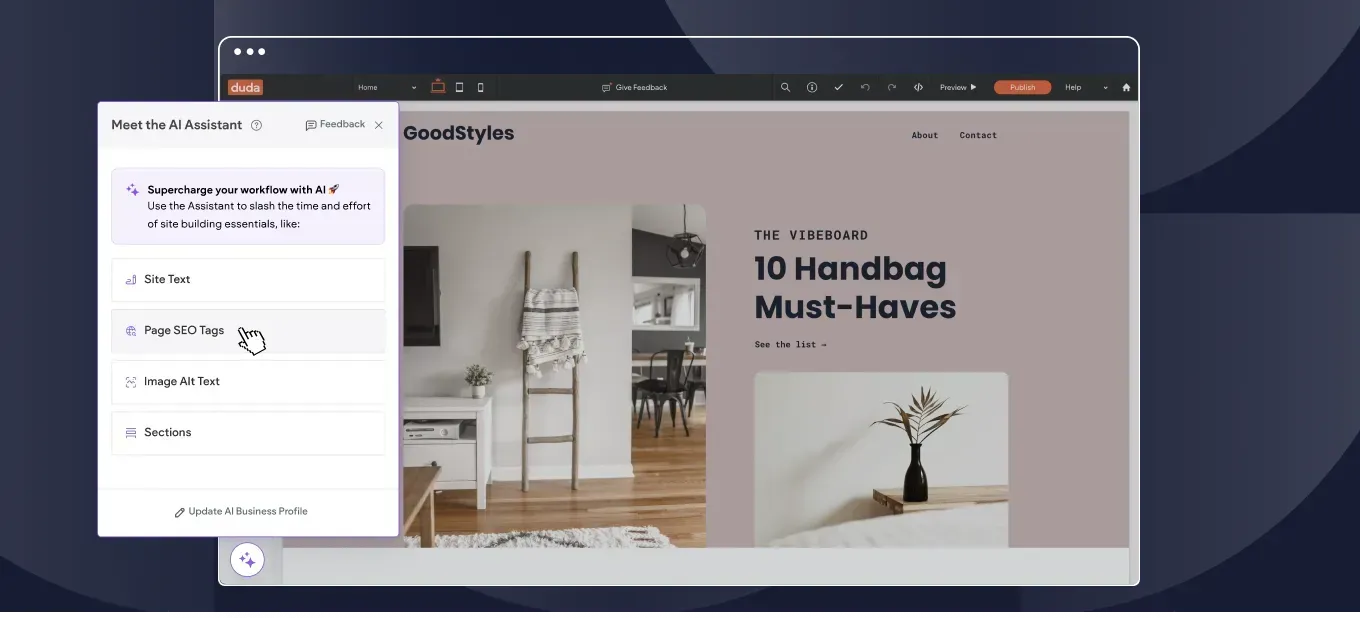Screen dimensions: 1360x618
Task: Open the info circle icon in the toolbar
Action: 812,87
